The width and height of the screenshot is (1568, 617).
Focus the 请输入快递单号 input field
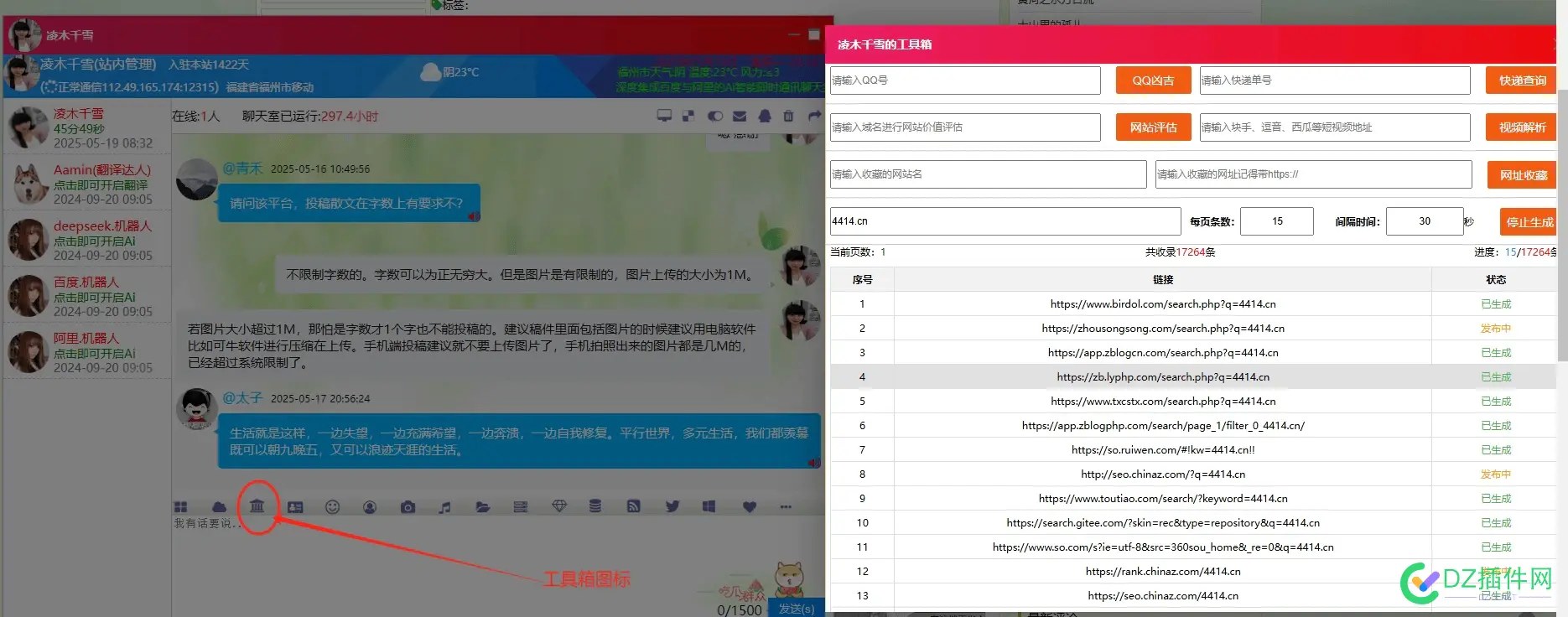pyautogui.click(x=1335, y=80)
